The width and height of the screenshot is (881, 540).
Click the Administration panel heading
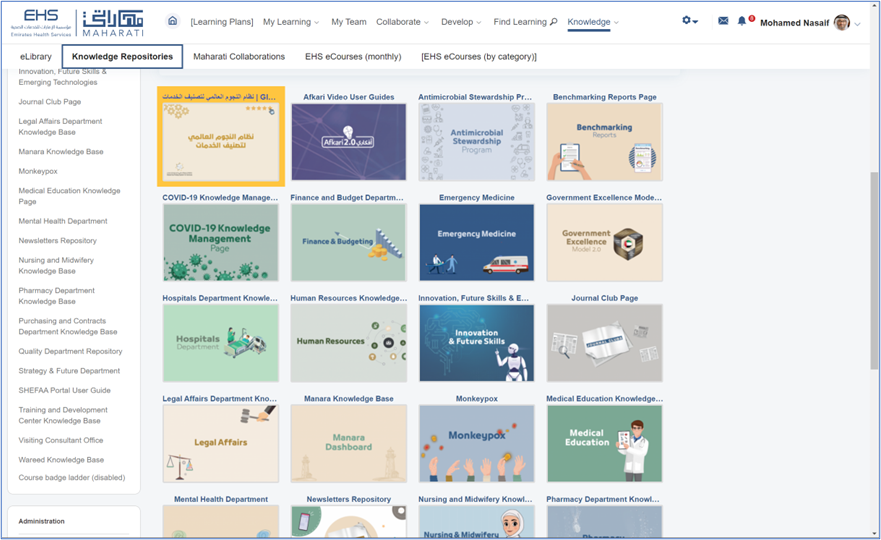(x=42, y=521)
